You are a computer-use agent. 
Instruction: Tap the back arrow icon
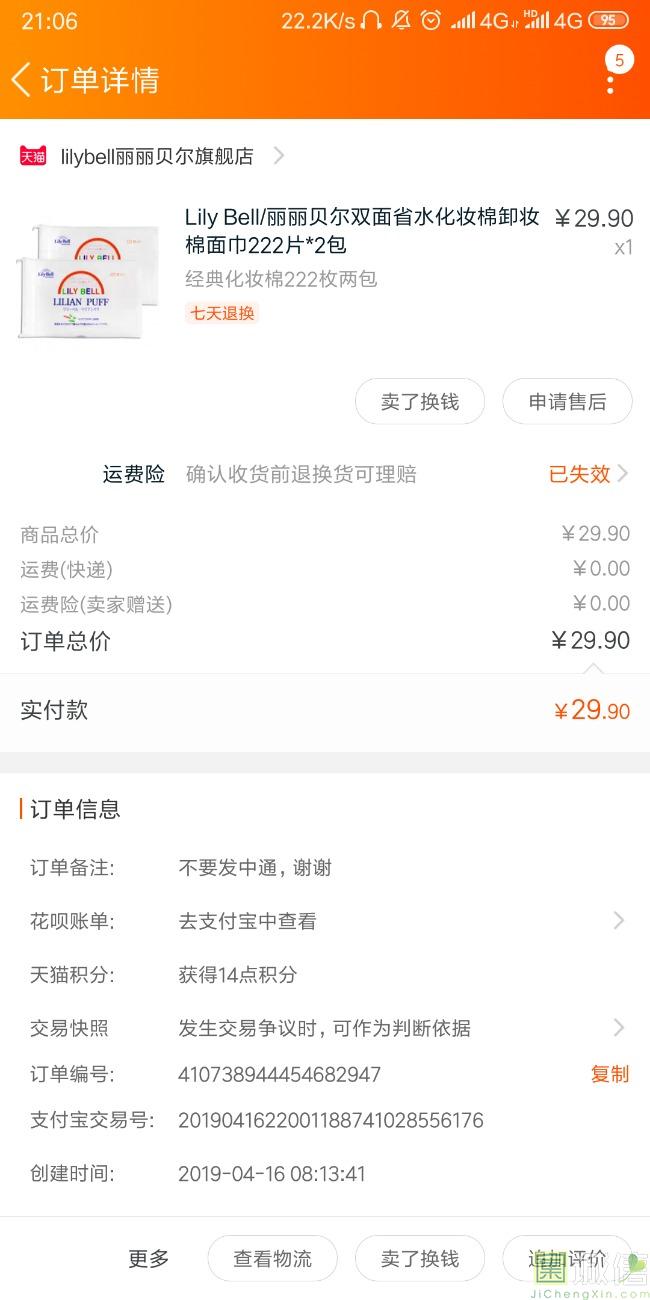(x=21, y=80)
